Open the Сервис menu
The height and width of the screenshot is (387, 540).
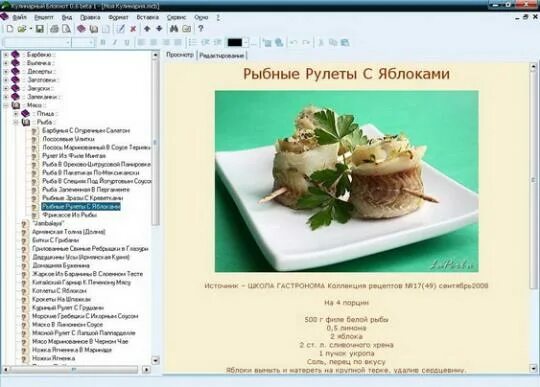pos(176,17)
